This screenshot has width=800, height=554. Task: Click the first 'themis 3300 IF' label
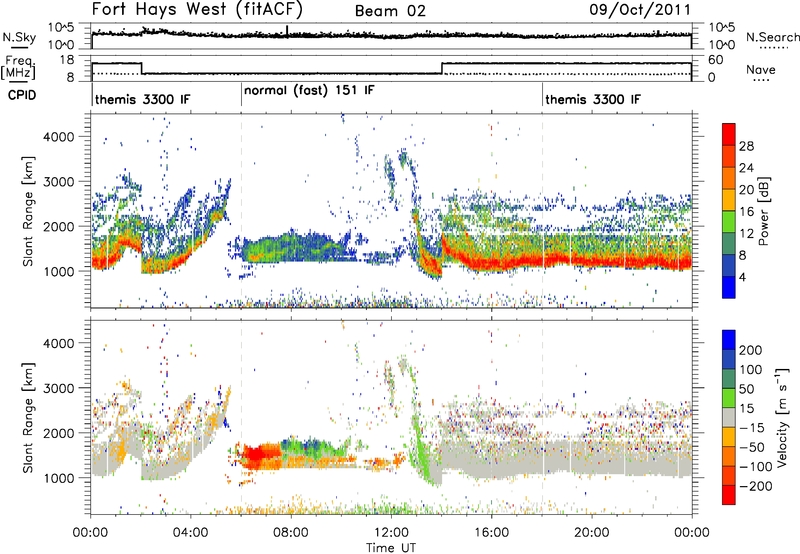[x=142, y=99]
